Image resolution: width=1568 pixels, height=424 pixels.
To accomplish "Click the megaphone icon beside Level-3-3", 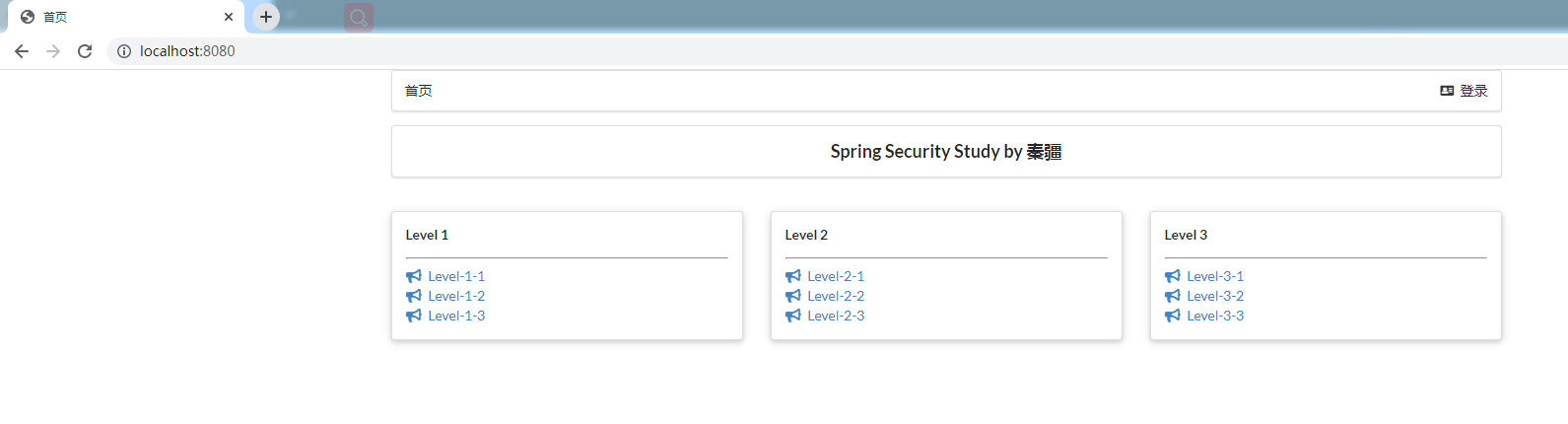I will [x=1173, y=316].
